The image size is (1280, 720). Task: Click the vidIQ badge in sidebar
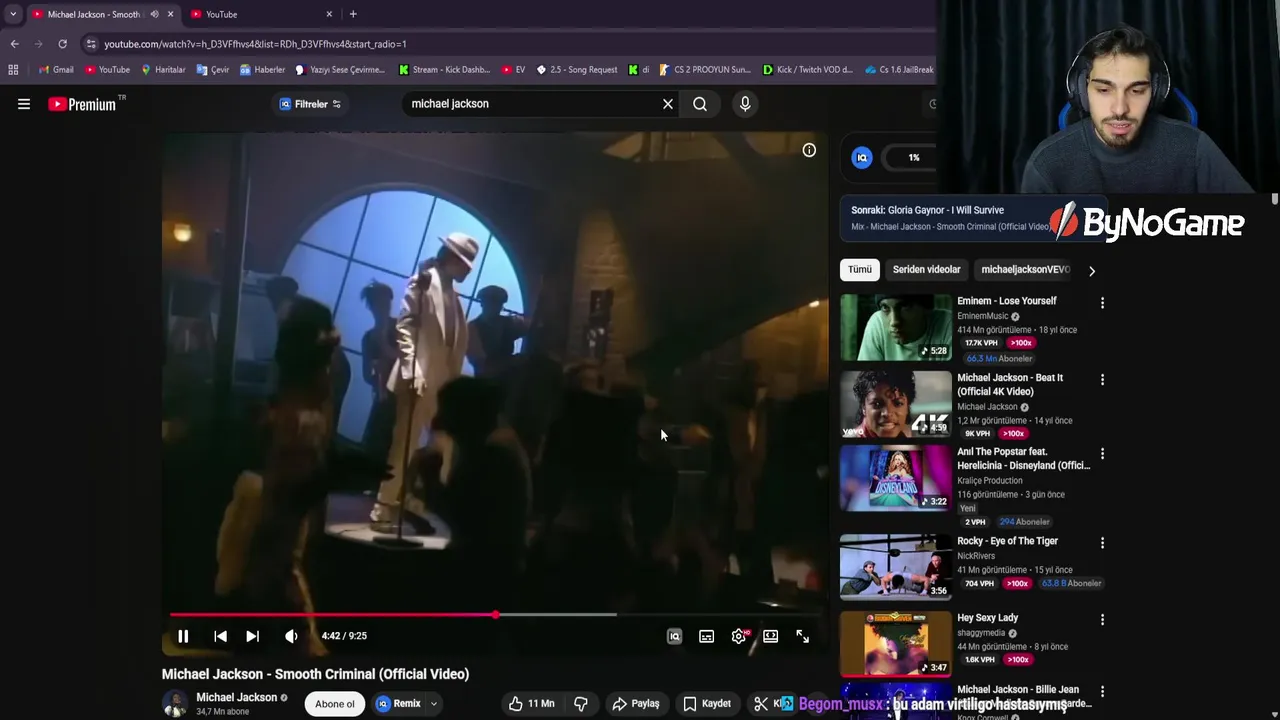862,157
